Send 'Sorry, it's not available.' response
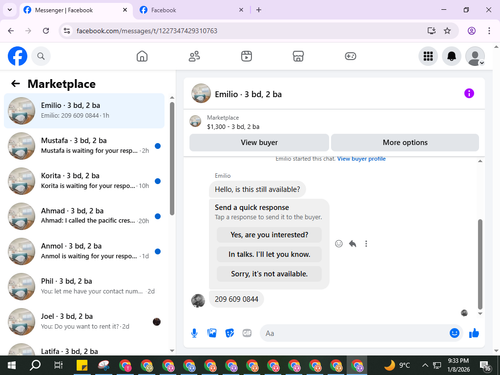Image resolution: width=500 pixels, height=375 pixels. pos(269,274)
